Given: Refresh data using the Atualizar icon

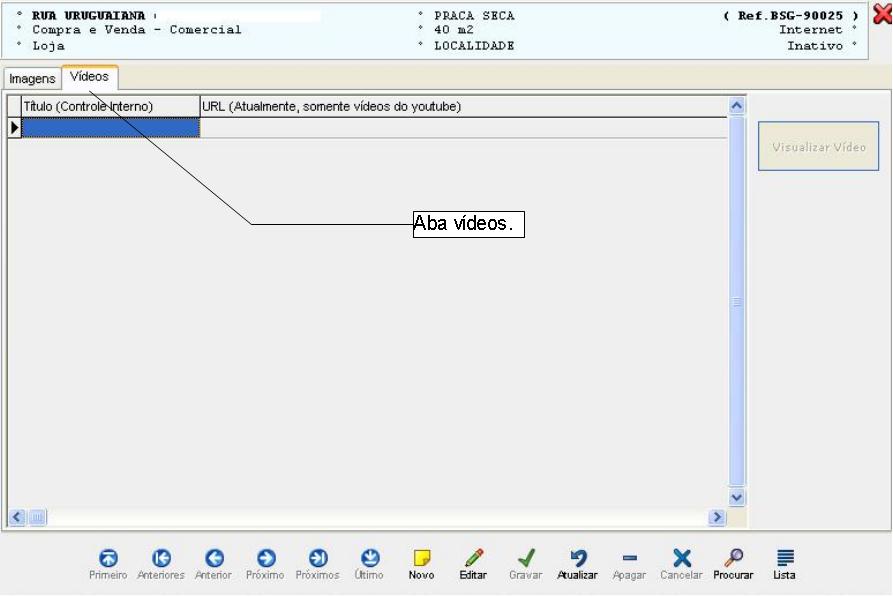Looking at the screenshot, I should point(577,558).
